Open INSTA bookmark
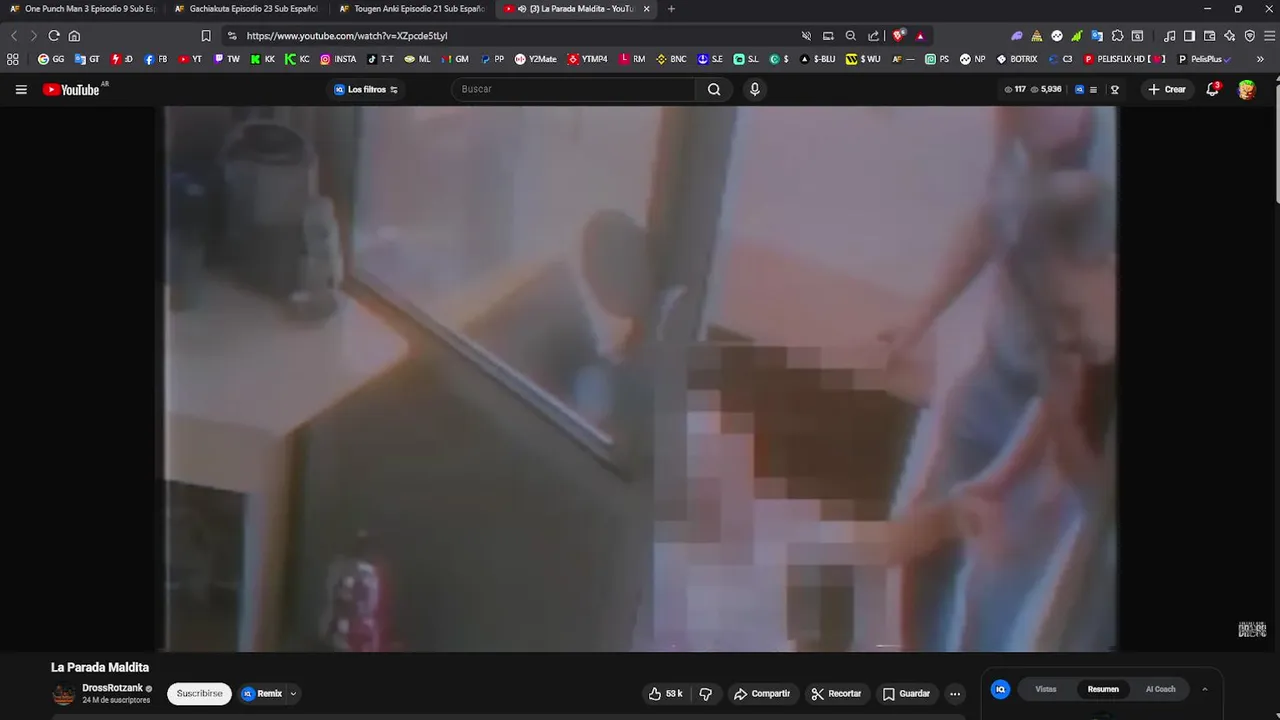 tap(338, 59)
